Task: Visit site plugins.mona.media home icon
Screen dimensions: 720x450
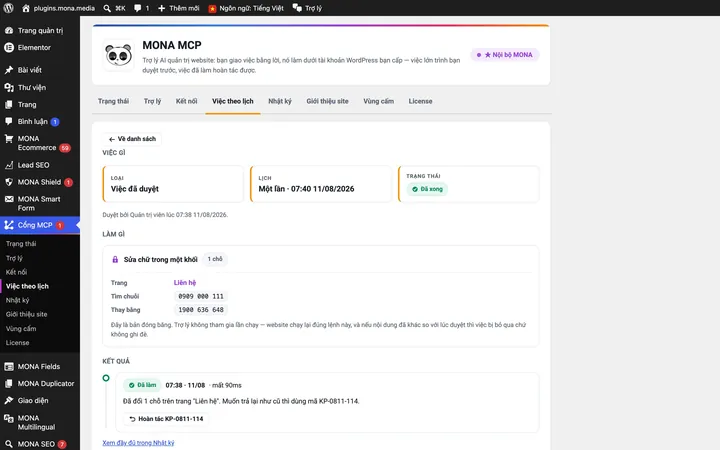Action: tap(26, 8)
